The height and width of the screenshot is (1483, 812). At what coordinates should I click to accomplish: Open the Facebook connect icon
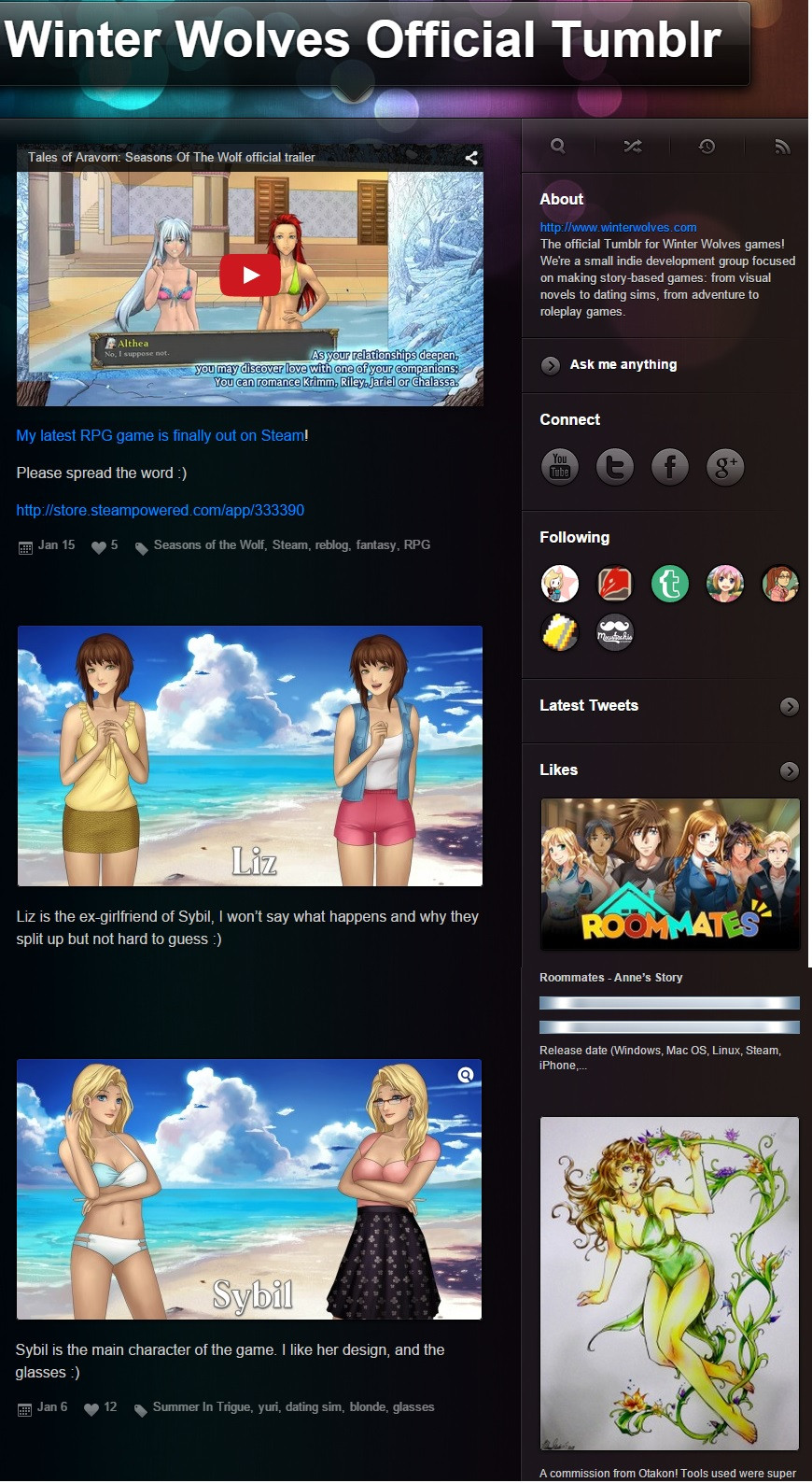pos(670,466)
